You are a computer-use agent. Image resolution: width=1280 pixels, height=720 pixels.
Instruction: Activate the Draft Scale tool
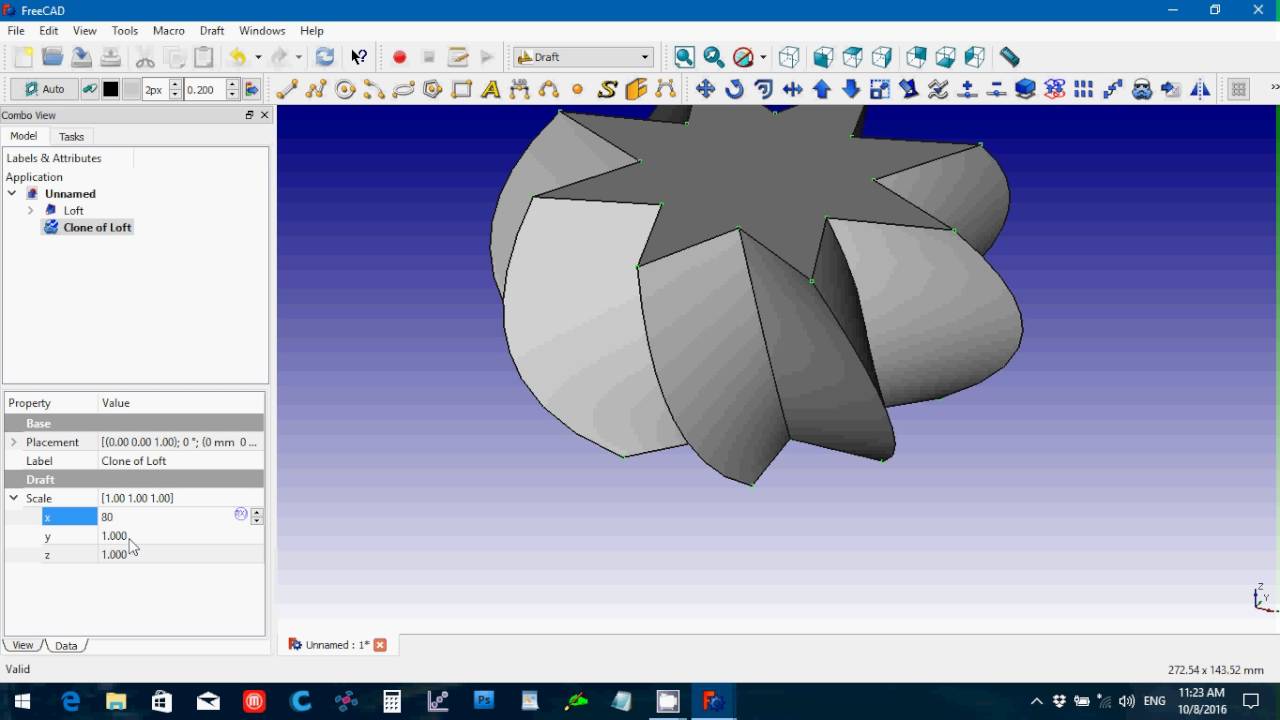click(880, 89)
